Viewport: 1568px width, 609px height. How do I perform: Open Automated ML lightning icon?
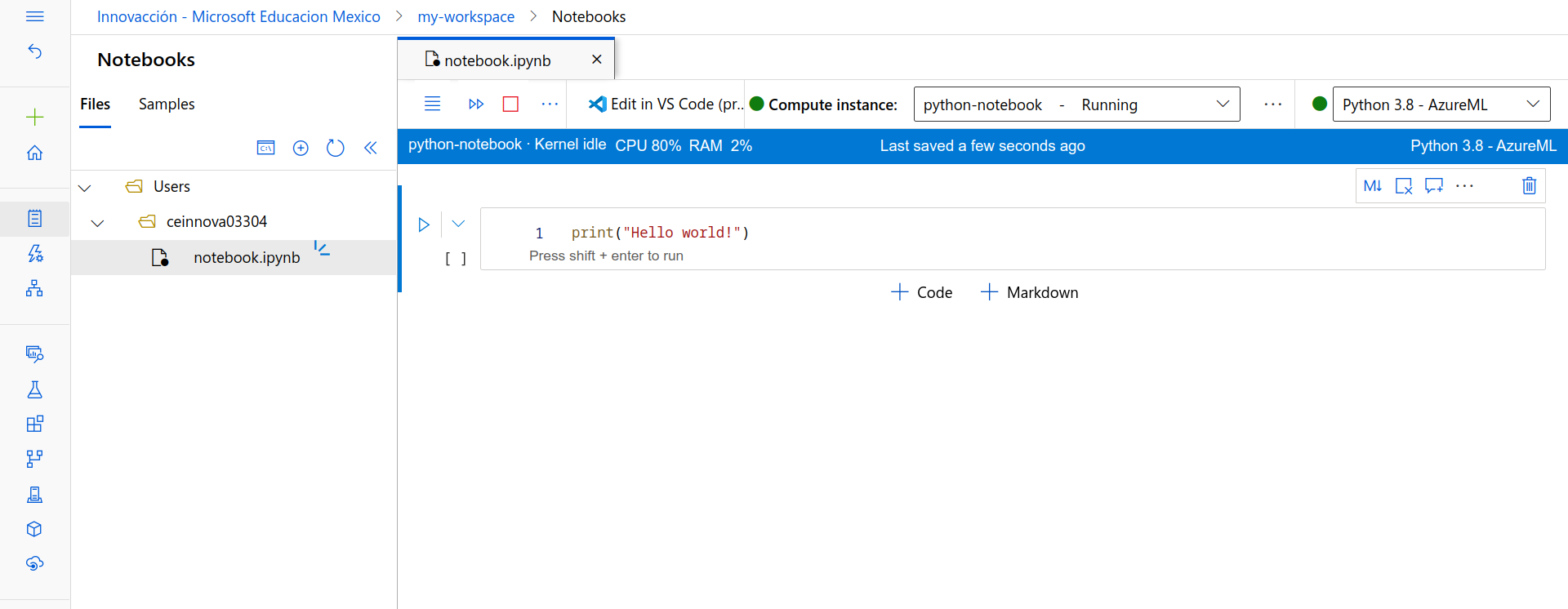tap(35, 253)
